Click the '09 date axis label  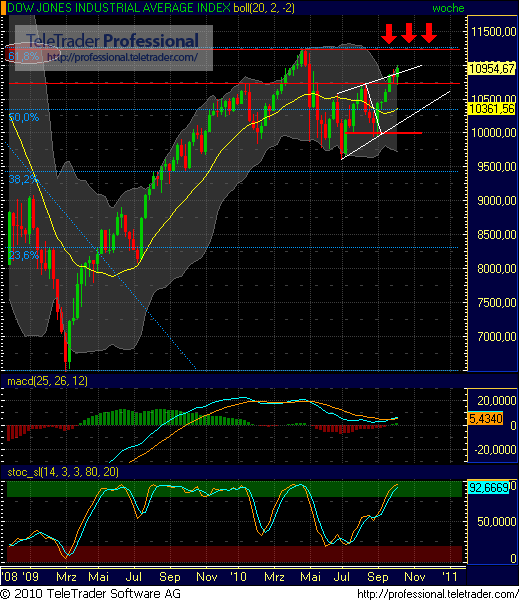(30, 577)
